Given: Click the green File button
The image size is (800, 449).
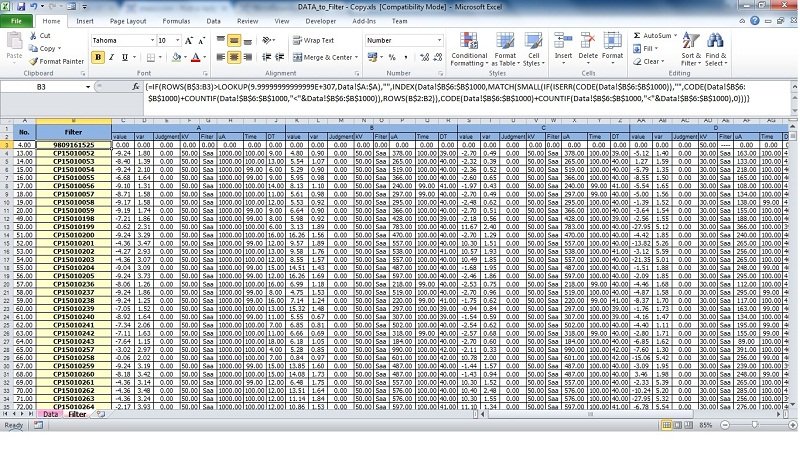Looking at the screenshot, I should (17, 20).
